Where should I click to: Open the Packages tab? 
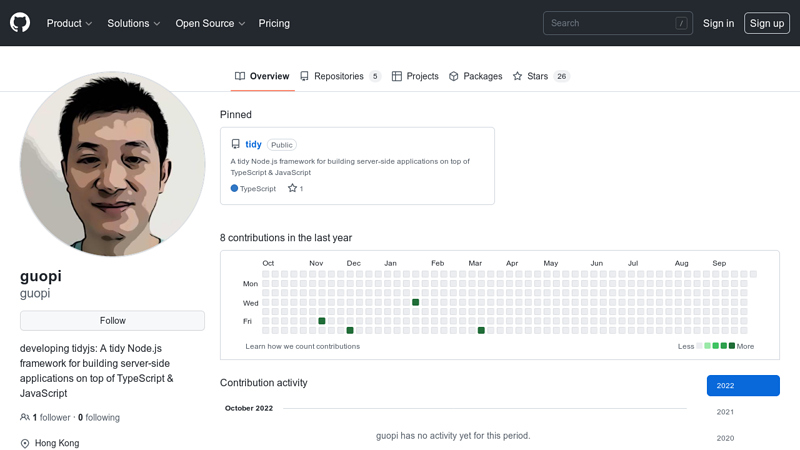click(x=476, y=76)
